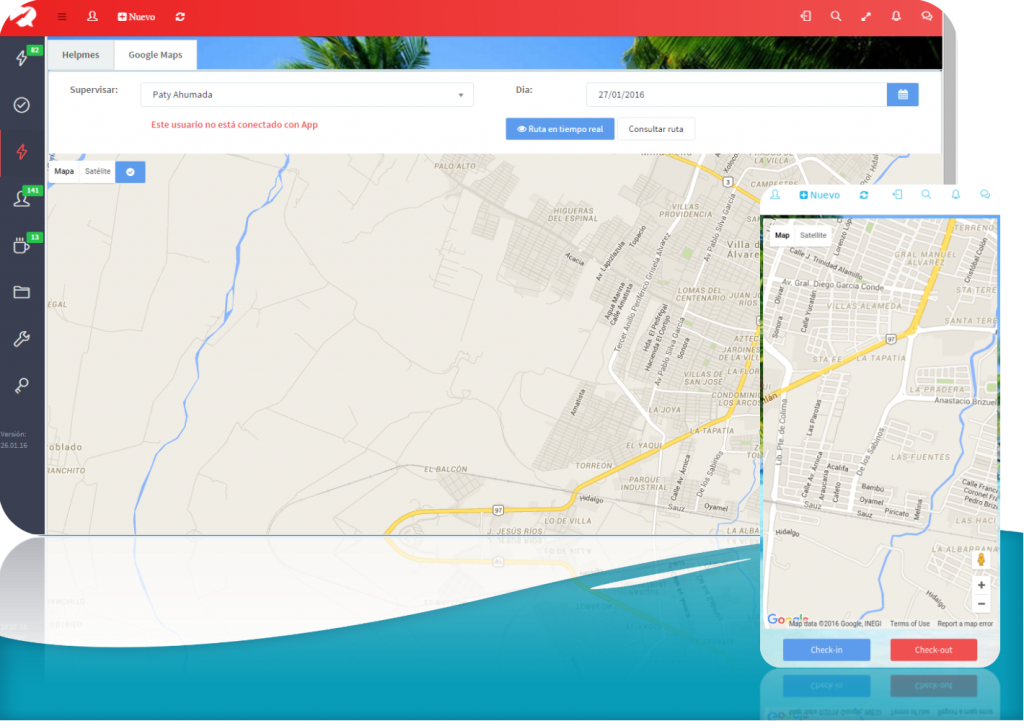
Task: Open the search magnifier in red header
Action: pyautogui.click(x=836, y=16)
